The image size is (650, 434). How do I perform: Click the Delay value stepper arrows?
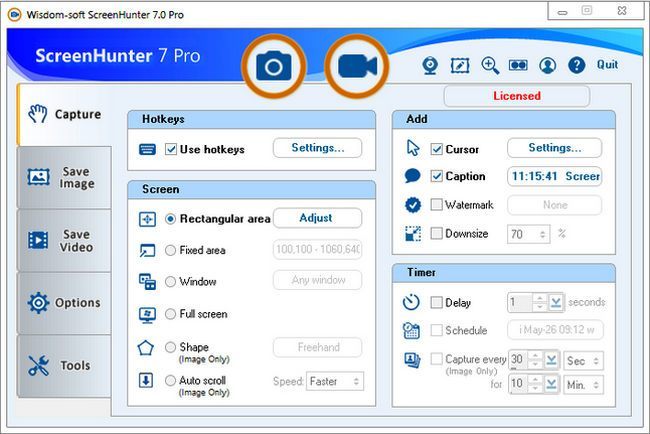click(x=540, y=303)
